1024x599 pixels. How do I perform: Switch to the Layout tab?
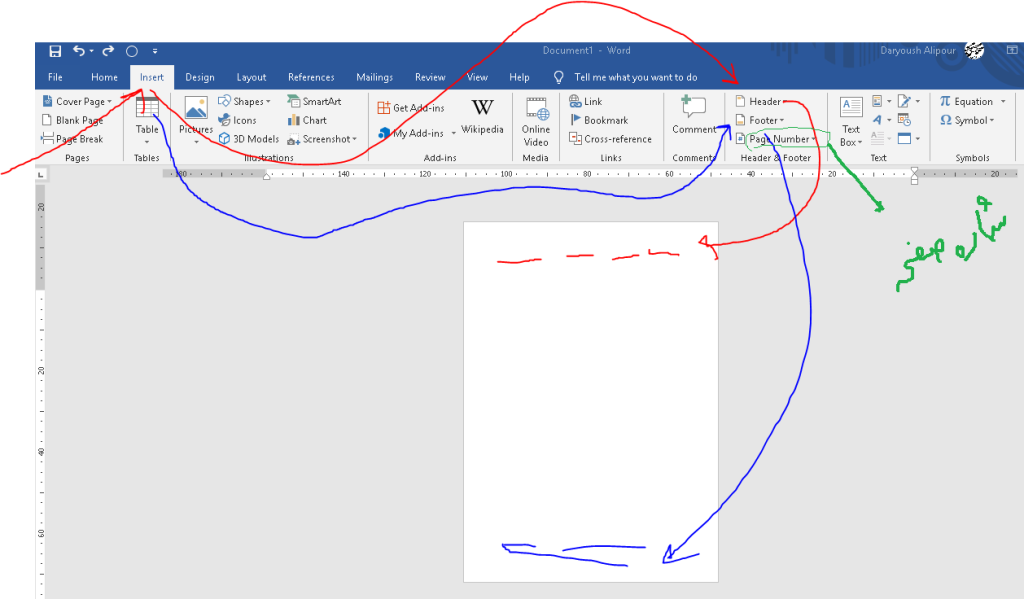(x=251, y=77)
